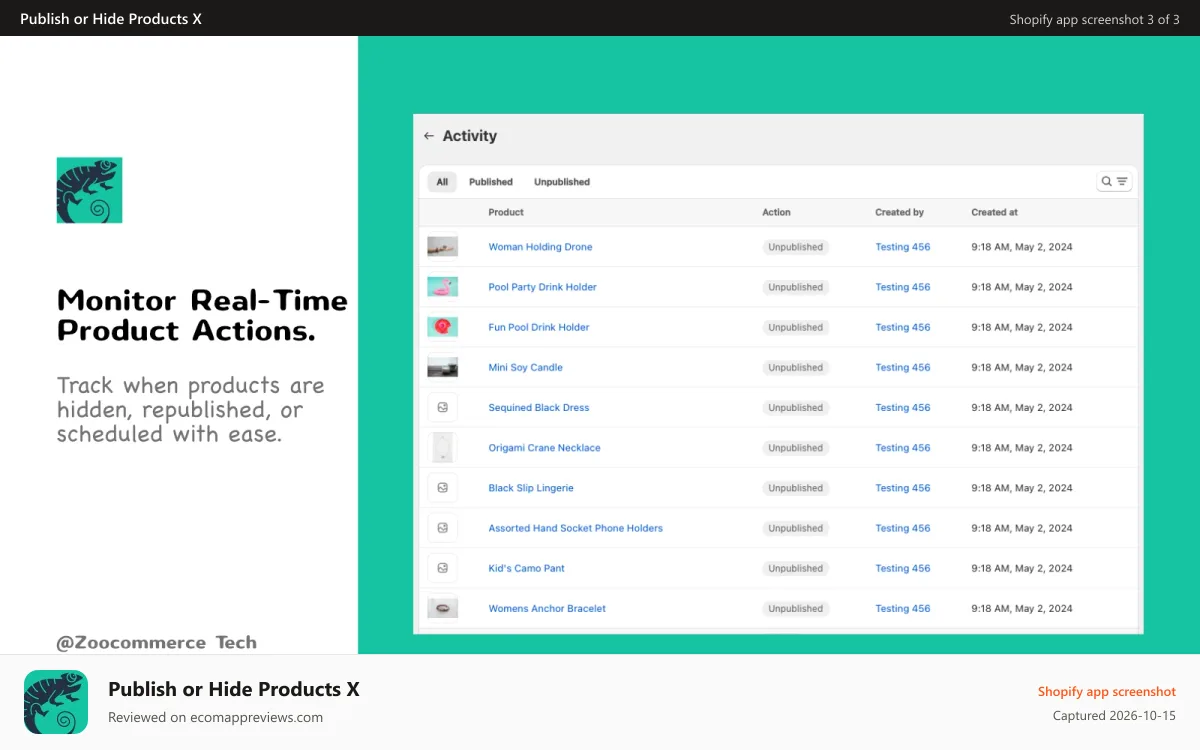
Task: Click Kid's Camo Pant placeholder image icon
Action: pyautogui.click(x=442, y=568)
